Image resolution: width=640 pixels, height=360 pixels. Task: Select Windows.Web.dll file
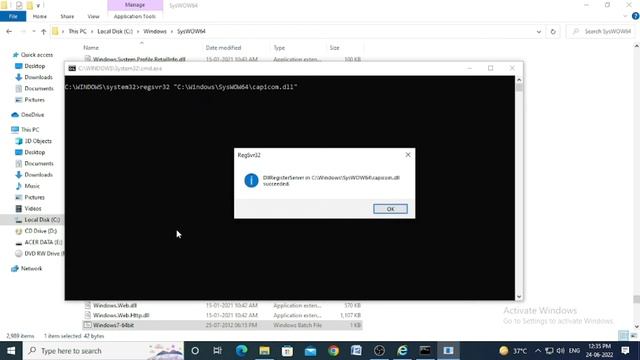pos(115,305)
